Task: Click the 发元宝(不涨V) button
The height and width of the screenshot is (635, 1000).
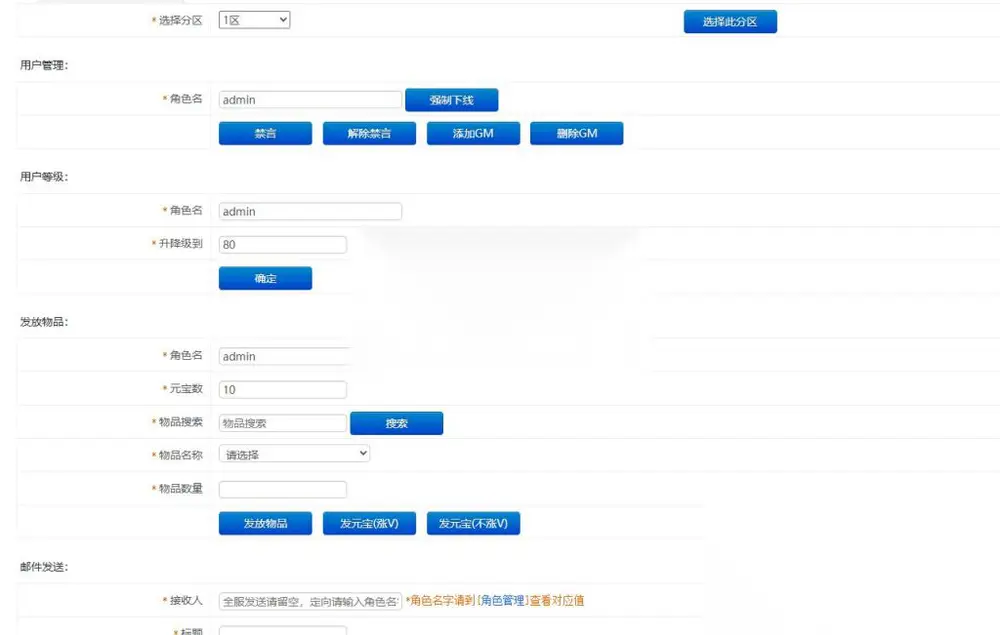Action: 473,523
